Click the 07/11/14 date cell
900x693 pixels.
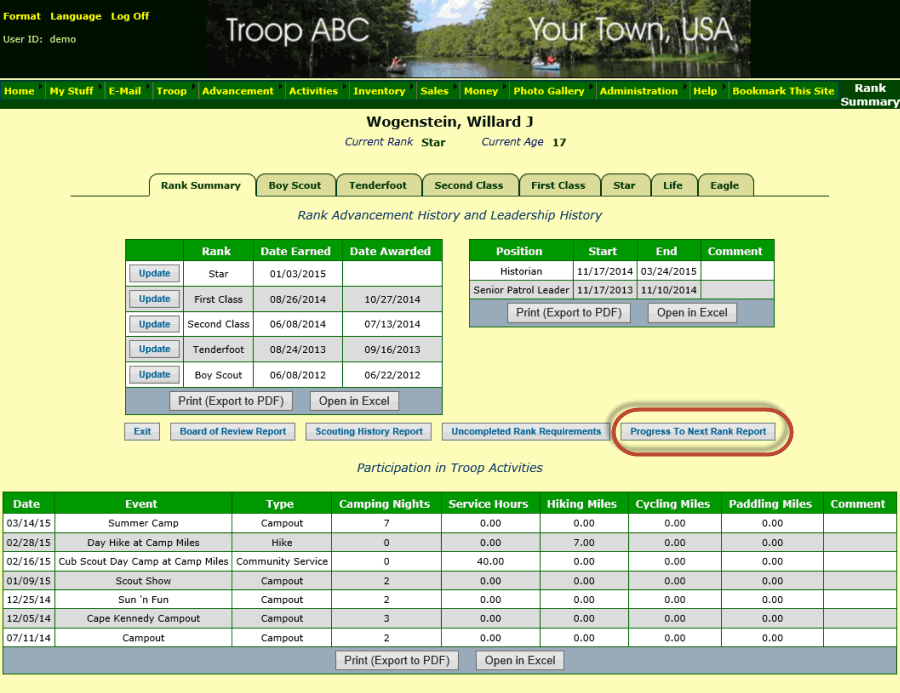coord(29,638)
